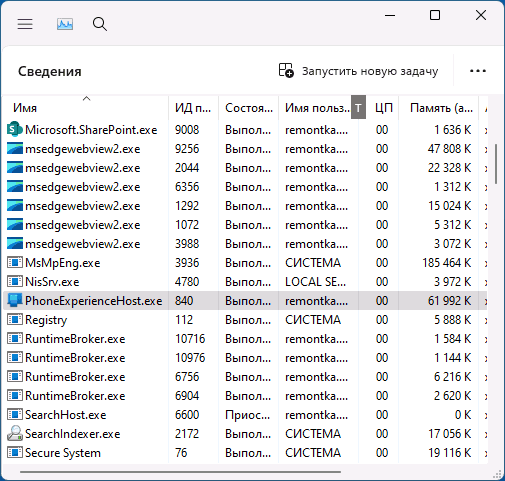Select the SearchIndexer.exe process name
Image resolution: width=505 pixels, height=481 pixels.
73,434
